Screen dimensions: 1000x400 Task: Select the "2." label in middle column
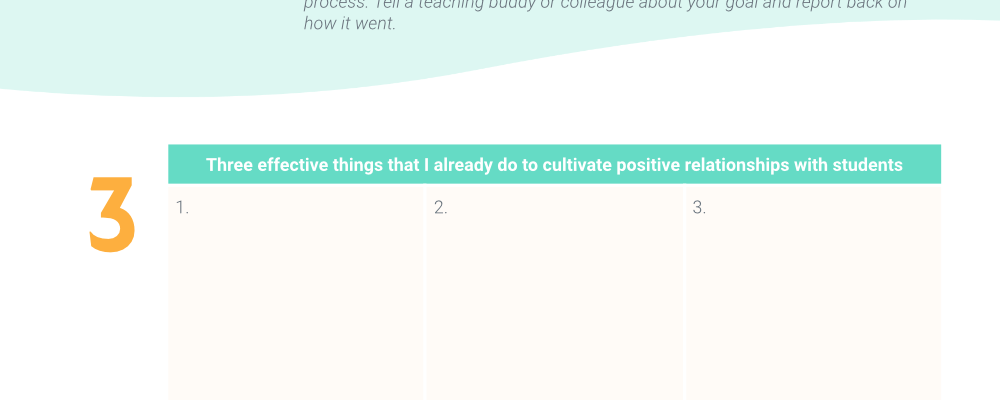[441, 207]
